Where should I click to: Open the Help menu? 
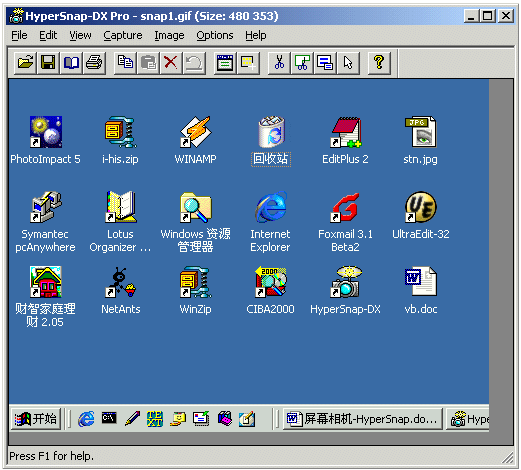click(x=256, y=35)
